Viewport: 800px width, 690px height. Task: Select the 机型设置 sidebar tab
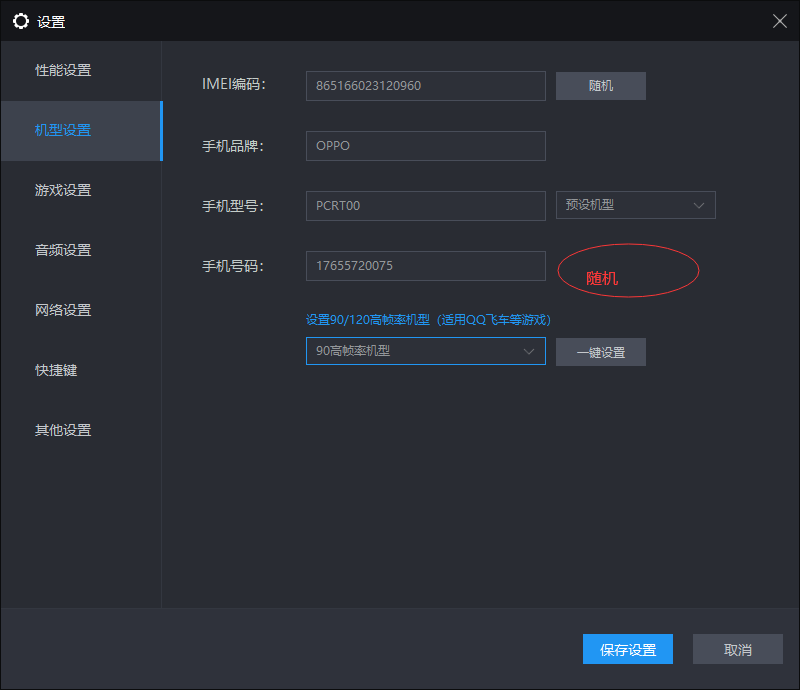[x=63, y=130]
